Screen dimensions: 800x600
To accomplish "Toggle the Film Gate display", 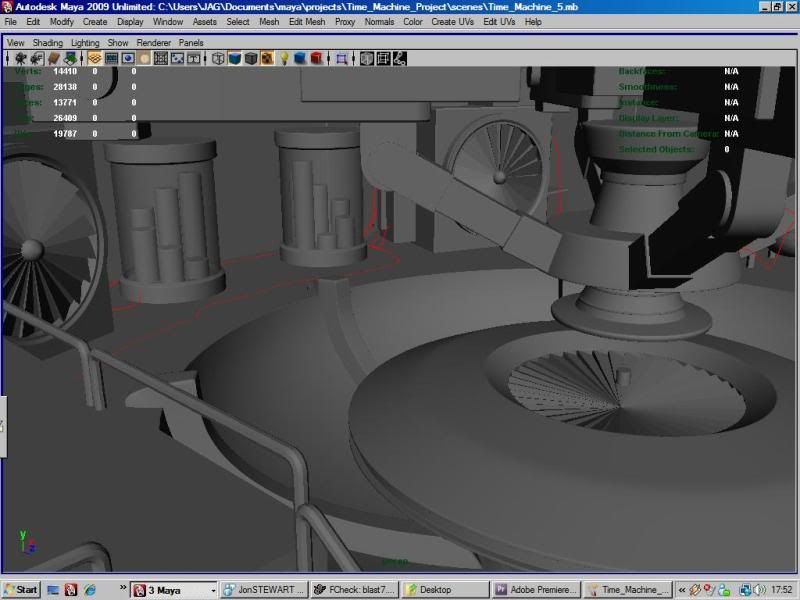I will coord(111,59).
